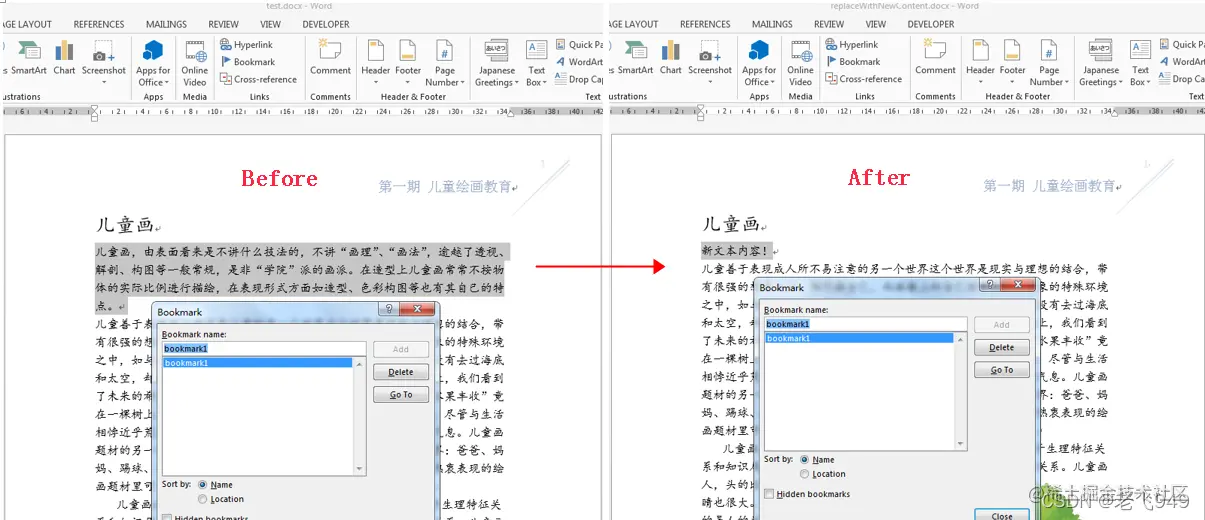Close the right Bookmark dialog with its red X
The width and height of the screenshot is (1205, 520).
tap(1017, 286)
